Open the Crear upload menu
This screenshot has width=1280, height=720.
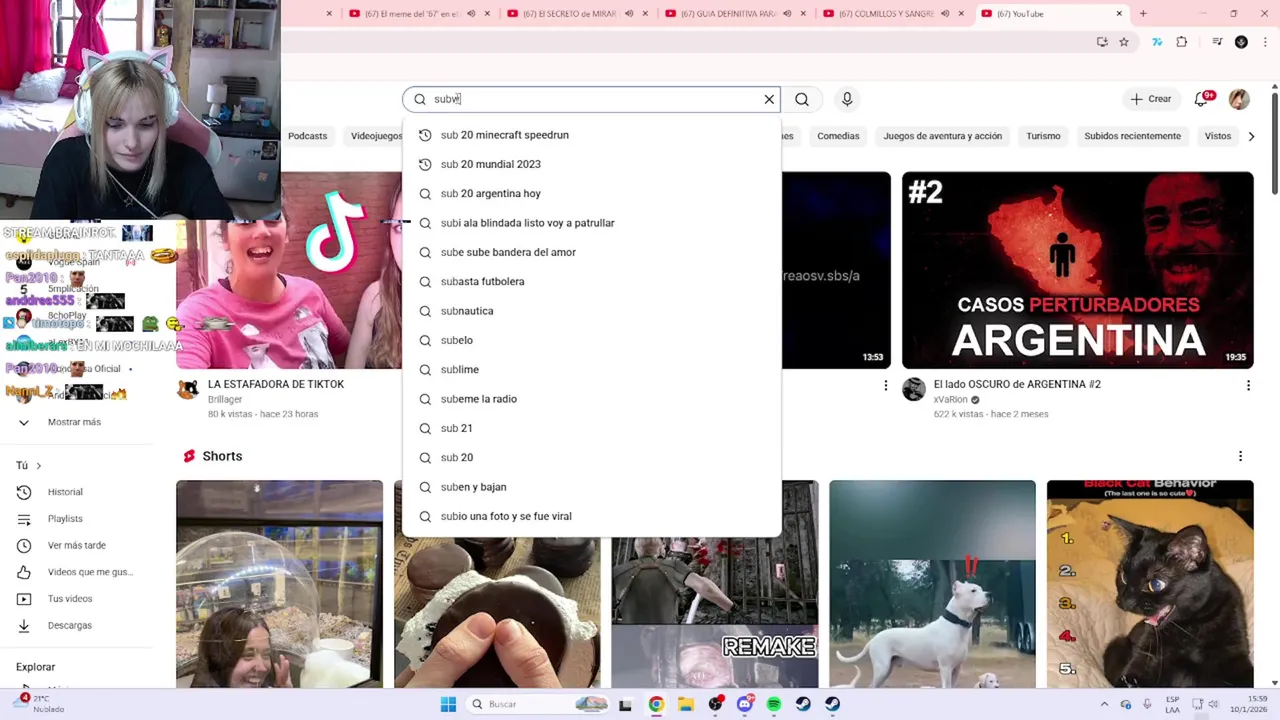tap(1150, 99)
